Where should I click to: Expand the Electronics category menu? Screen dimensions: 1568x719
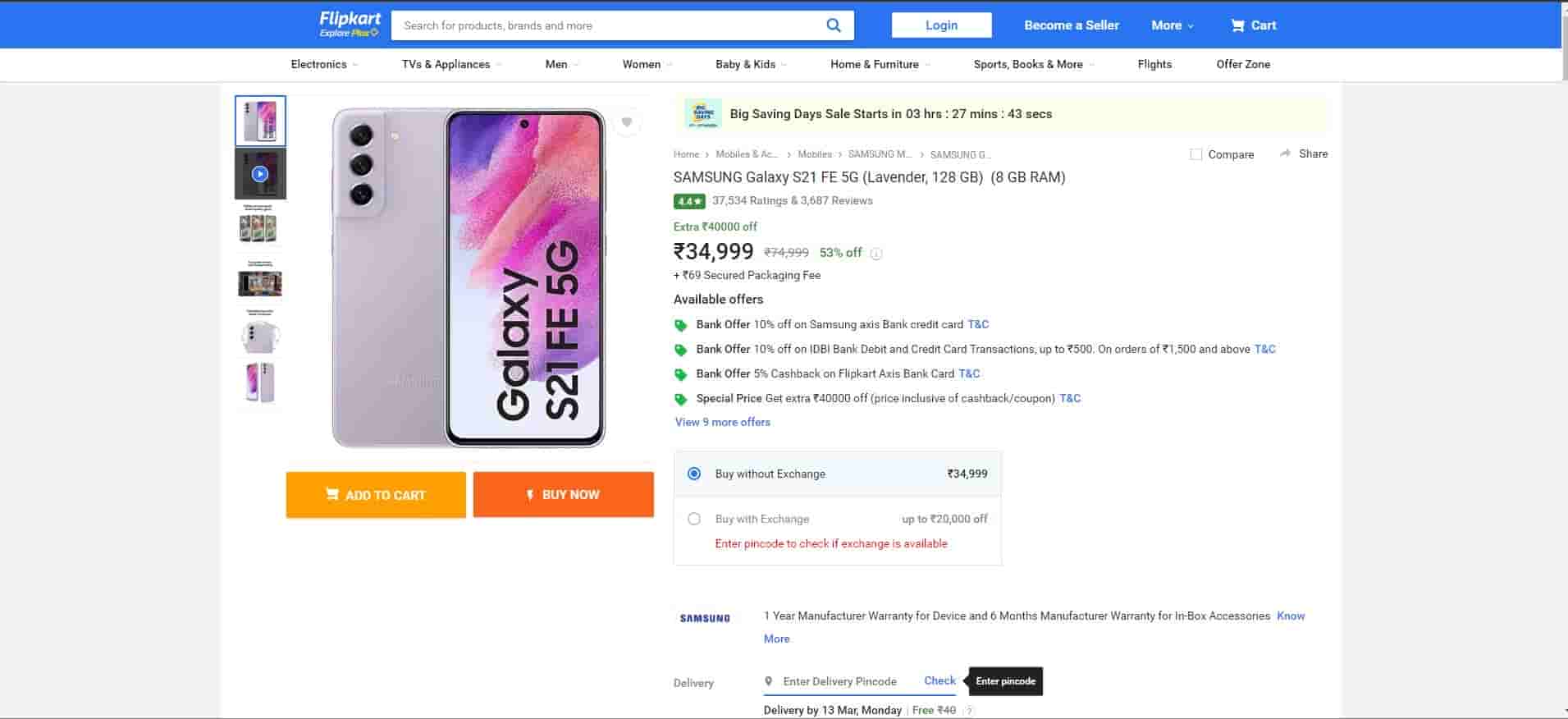tap(324, 64)
